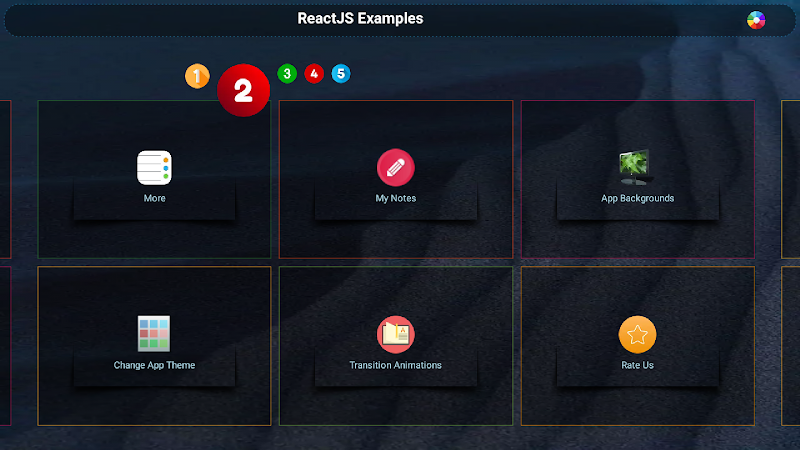
Task: Click the App Backgrounds label
Action: (637, 198)
